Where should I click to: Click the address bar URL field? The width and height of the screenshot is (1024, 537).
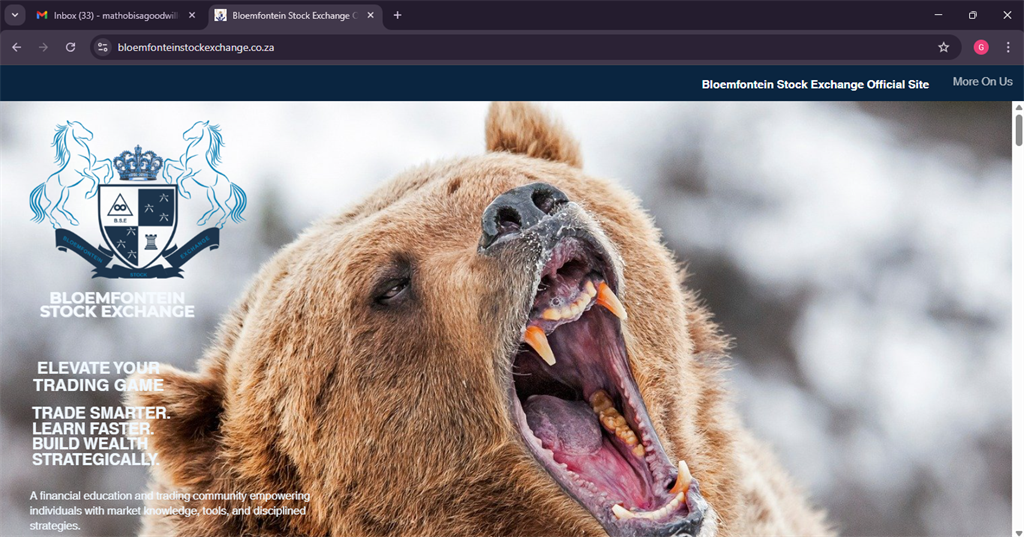[500, 47]
